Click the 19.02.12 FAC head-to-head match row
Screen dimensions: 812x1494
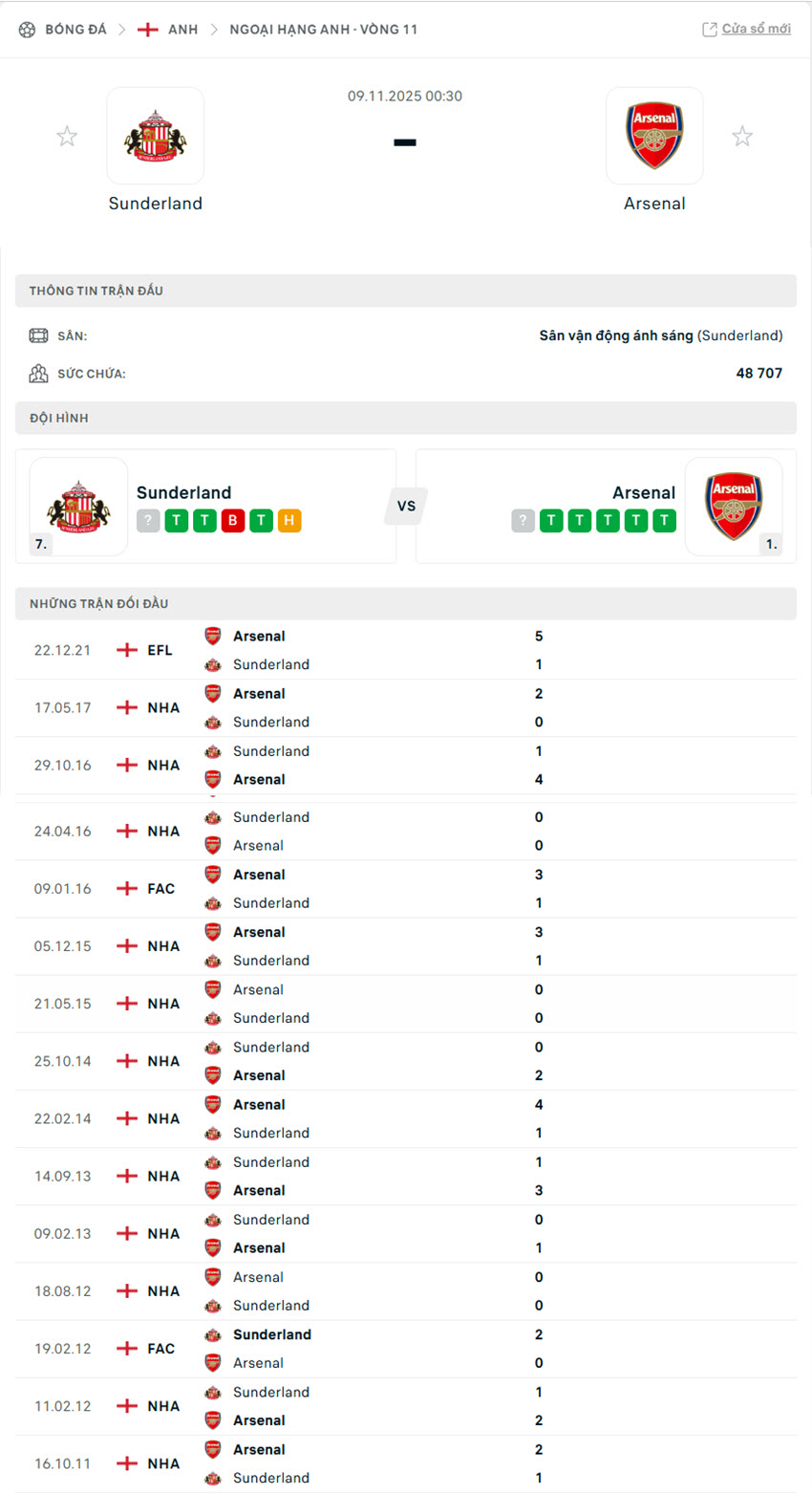pos(405,1348)
